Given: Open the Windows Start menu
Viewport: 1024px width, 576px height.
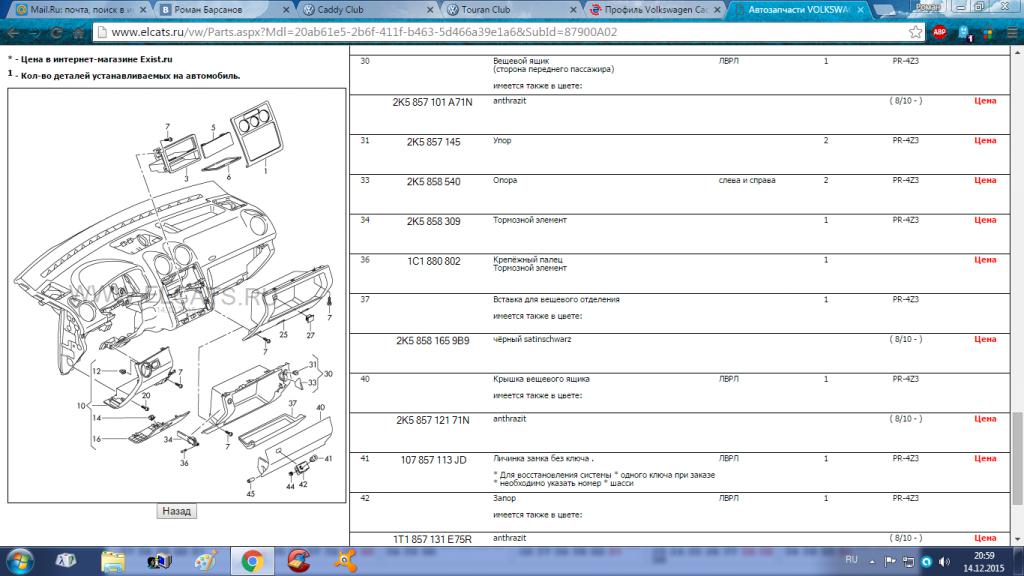Looking at the screenshot, I should [x=19, y=561].
